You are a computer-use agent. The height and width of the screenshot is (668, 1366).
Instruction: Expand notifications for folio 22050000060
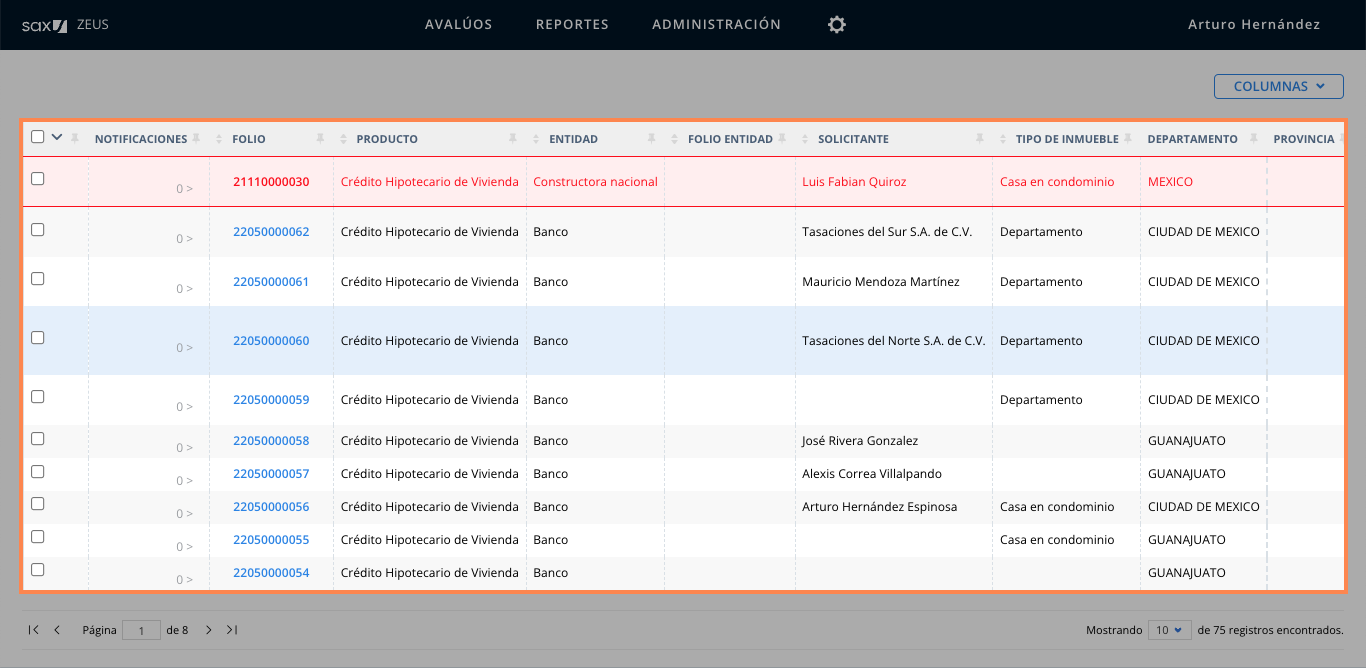(x=184, y=347)
